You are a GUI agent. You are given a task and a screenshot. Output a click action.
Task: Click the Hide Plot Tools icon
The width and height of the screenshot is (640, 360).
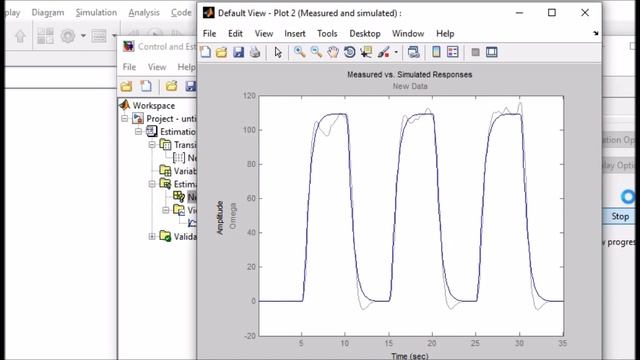click(475, 52)
